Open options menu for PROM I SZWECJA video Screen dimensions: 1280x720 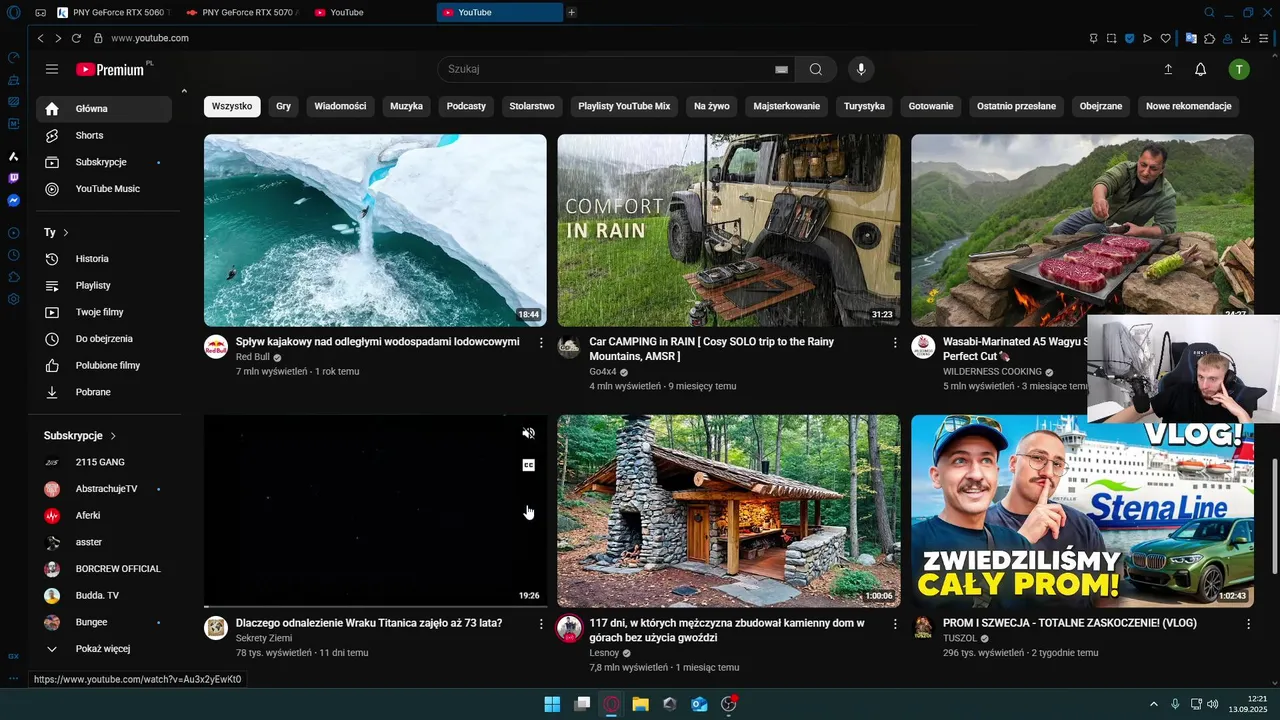(1248, 624)
